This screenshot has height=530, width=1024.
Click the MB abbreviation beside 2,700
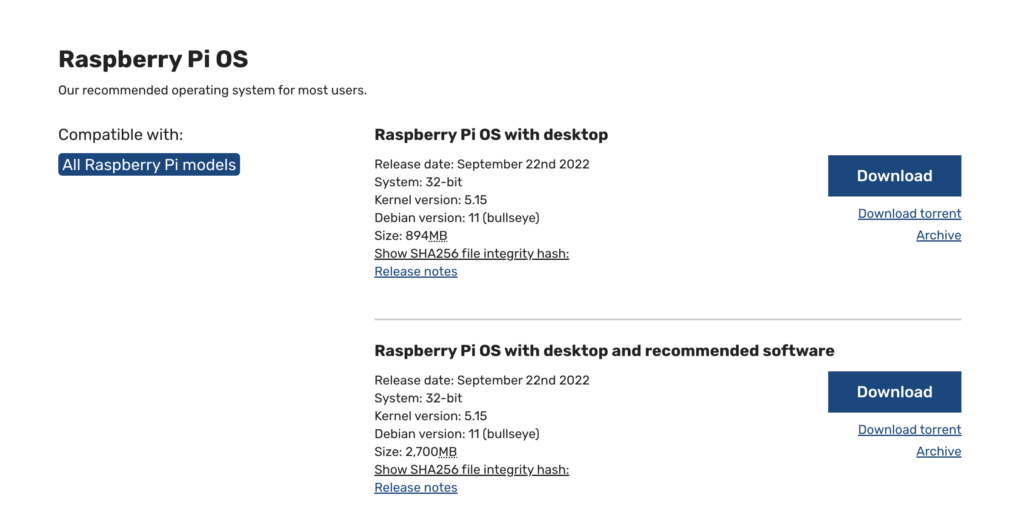(x=447, y=452)
